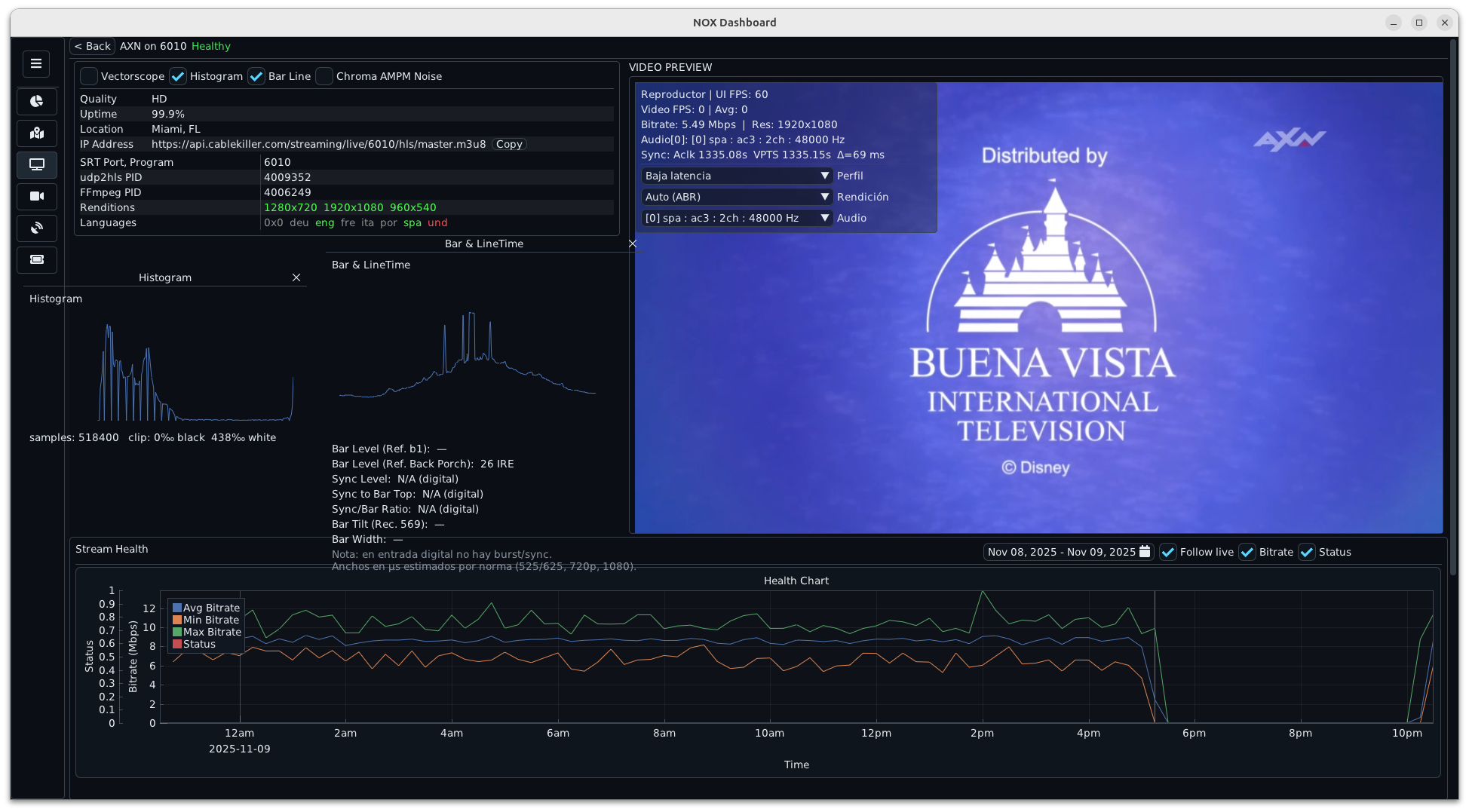Click the Health Chart title
The image size is (1469, 812).
pos(796,581)
